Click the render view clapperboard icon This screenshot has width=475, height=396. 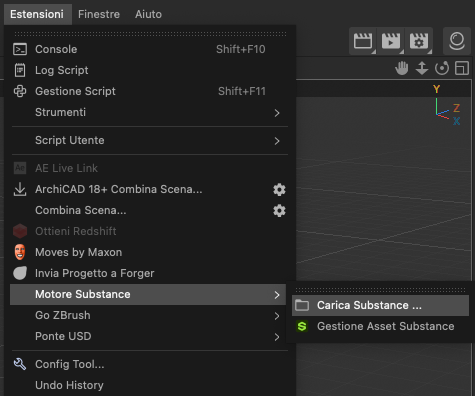tap(363, 41)
